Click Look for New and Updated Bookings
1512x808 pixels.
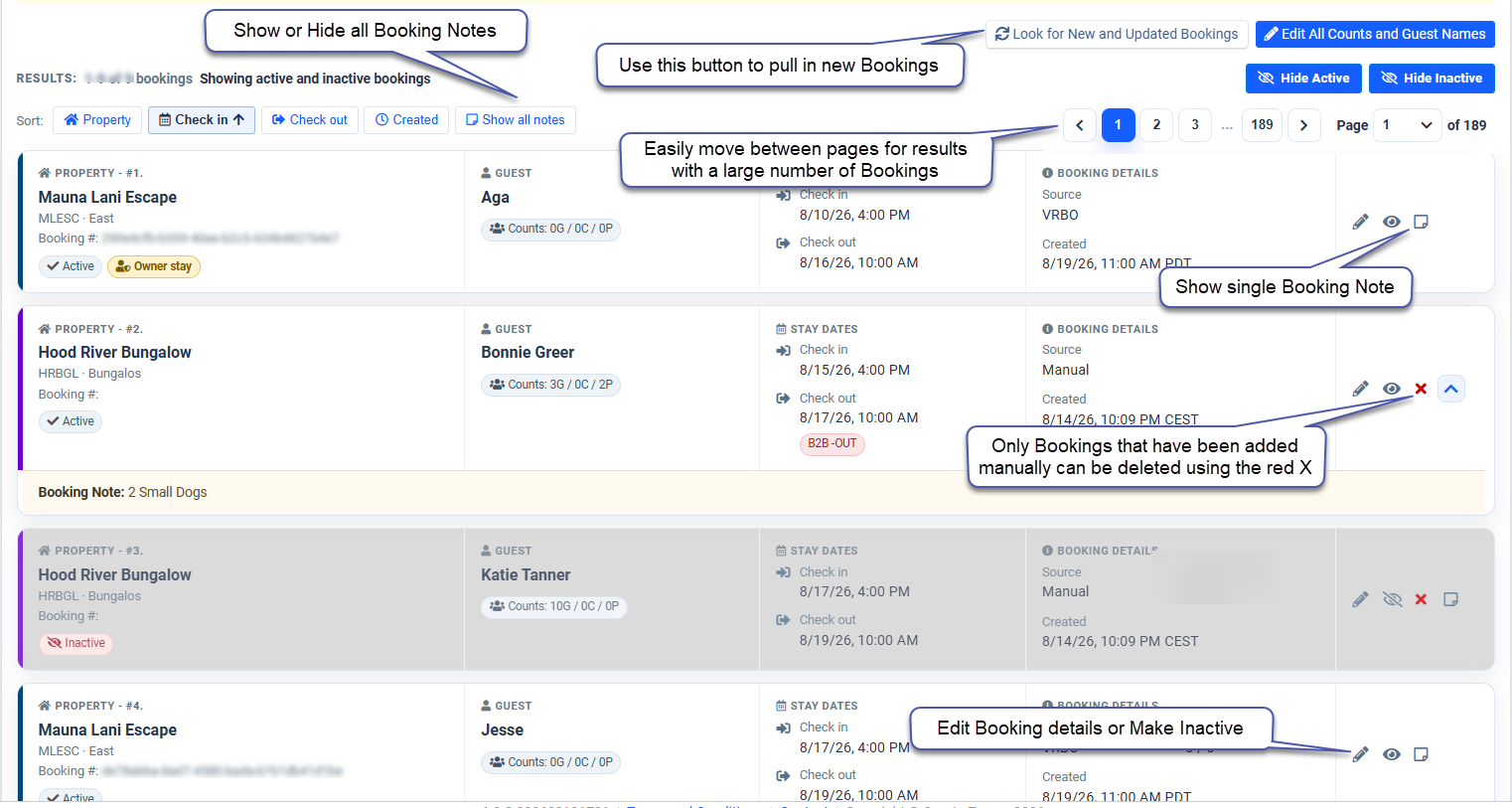pos(1117,34)
